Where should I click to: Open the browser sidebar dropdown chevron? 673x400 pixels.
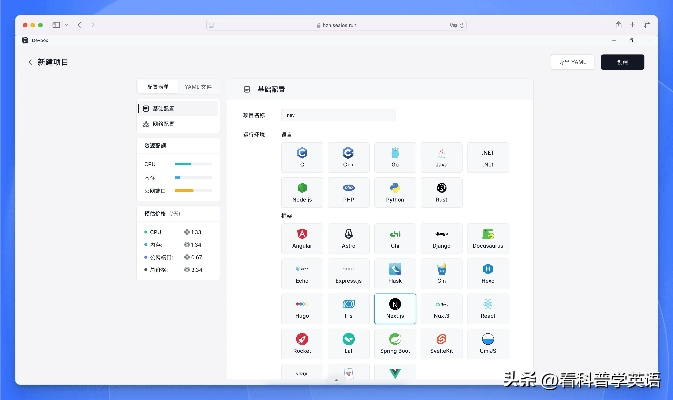click(x=67, y=24)
